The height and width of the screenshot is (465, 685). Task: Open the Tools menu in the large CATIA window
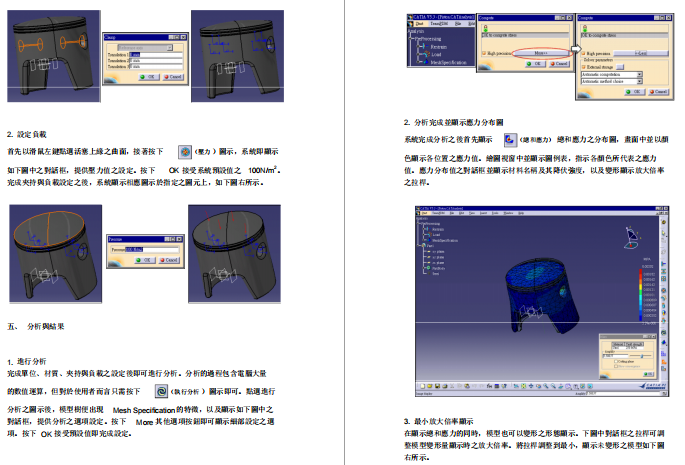click(x=495, y=213)
